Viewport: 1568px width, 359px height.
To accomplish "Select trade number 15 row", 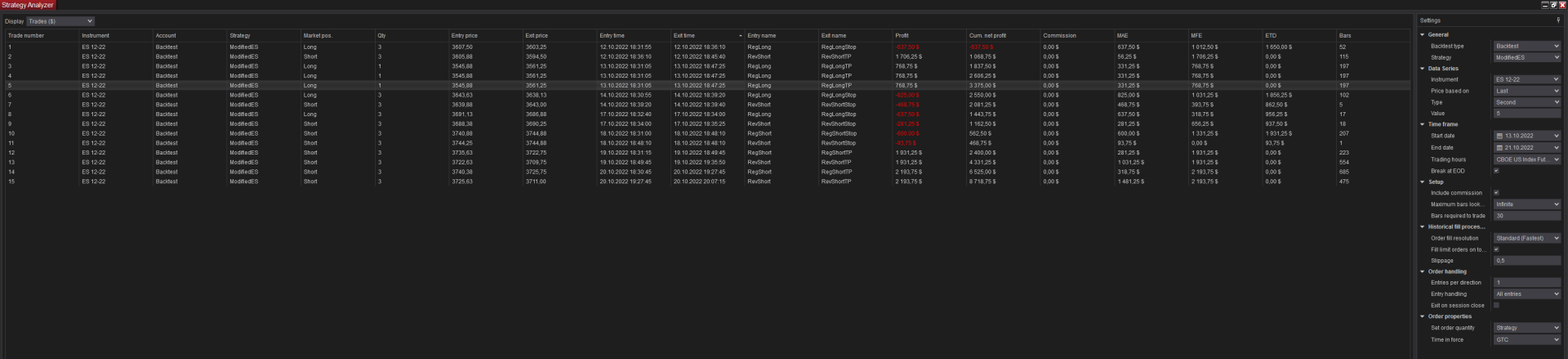I will pos(707,182).
